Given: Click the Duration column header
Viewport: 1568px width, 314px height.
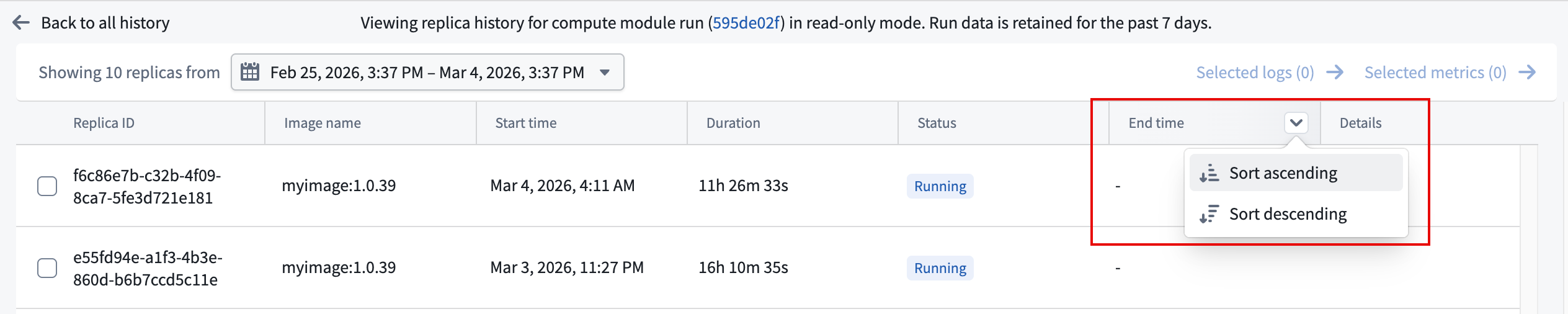Looking at the screenshot, I should coord(733,123).
